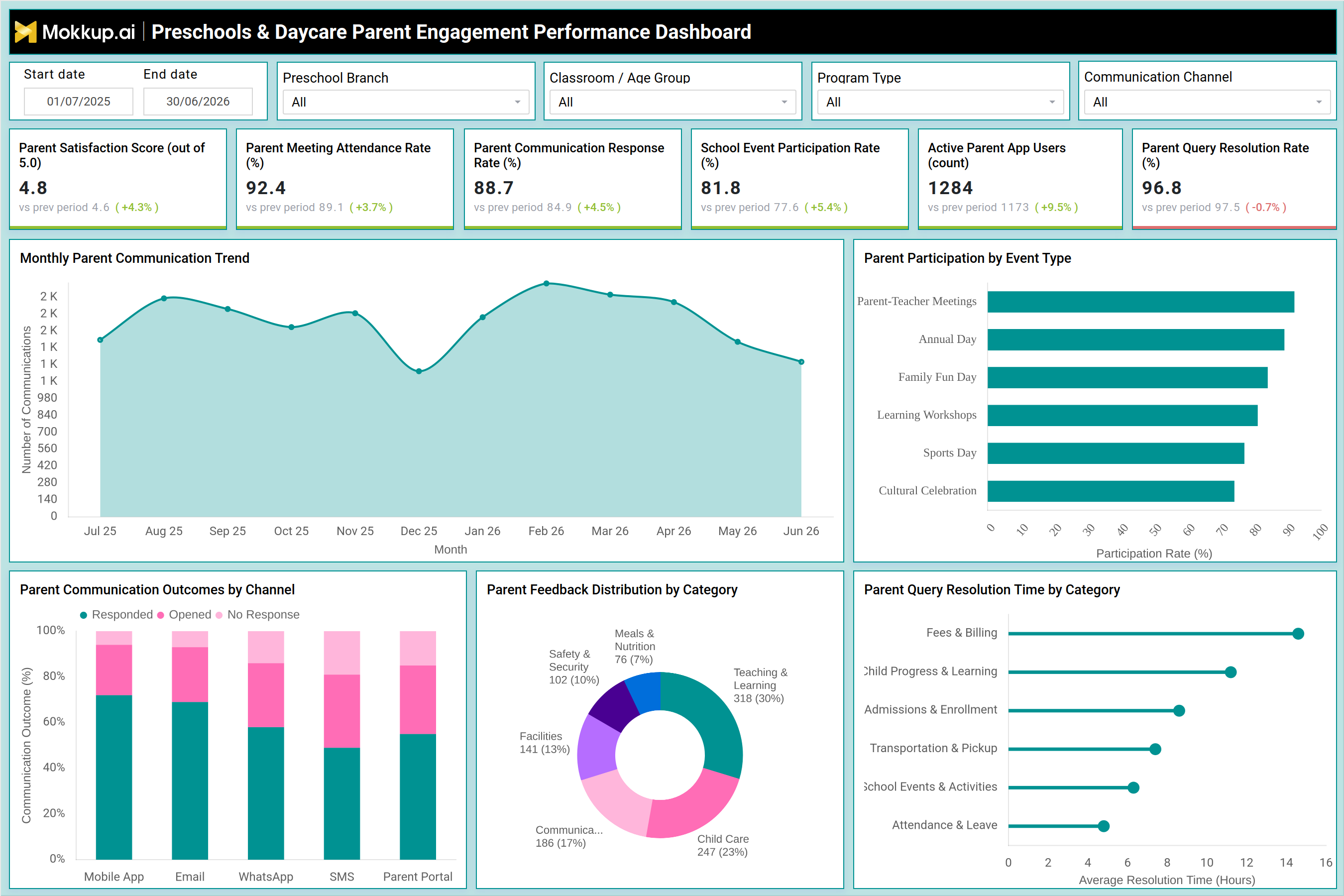The width and height of the screenshot is (1344, 896).
Task: Expand the Program Type dropdown
Action: [940, 102]
